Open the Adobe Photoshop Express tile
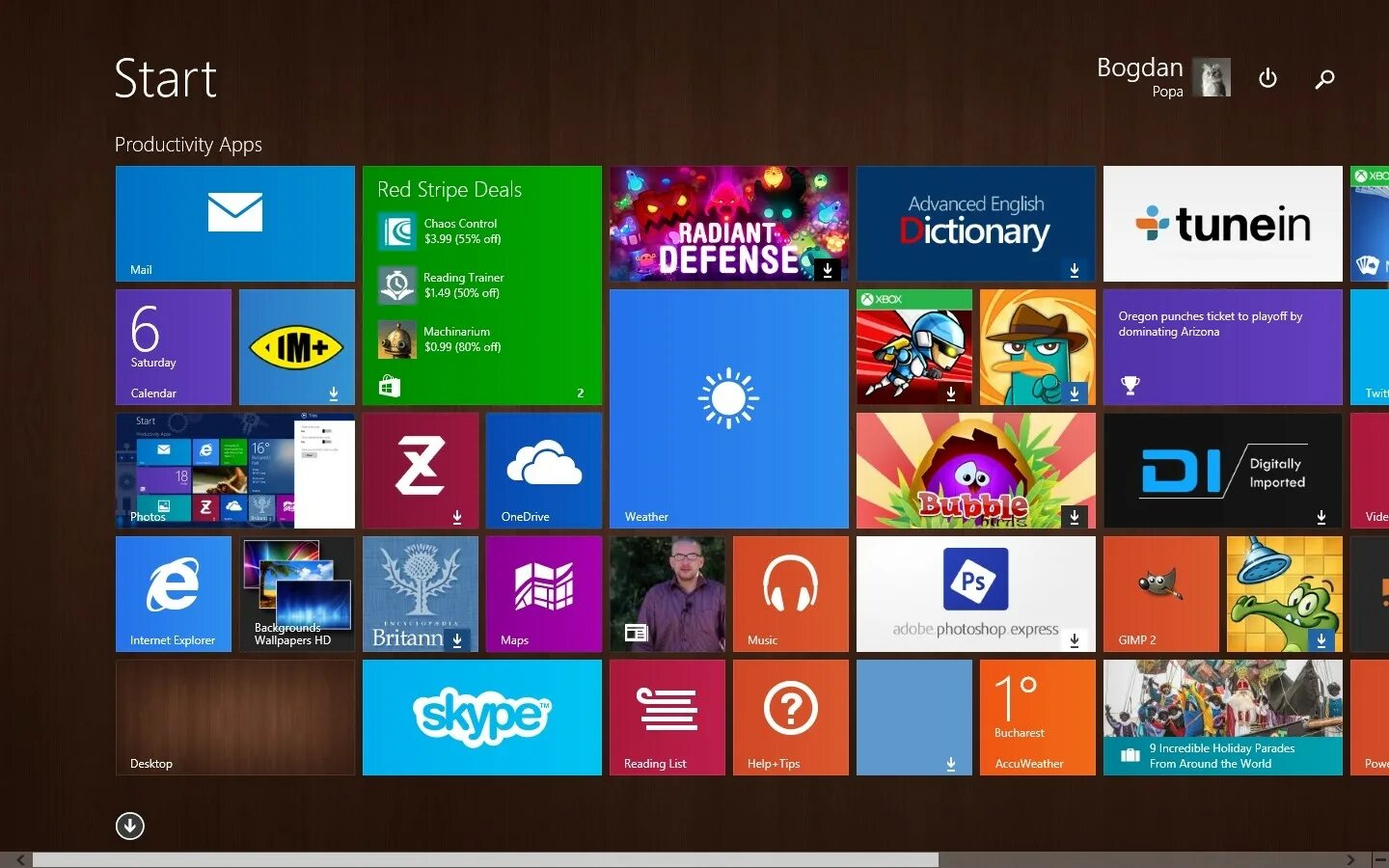 click(x=976, y=594)
